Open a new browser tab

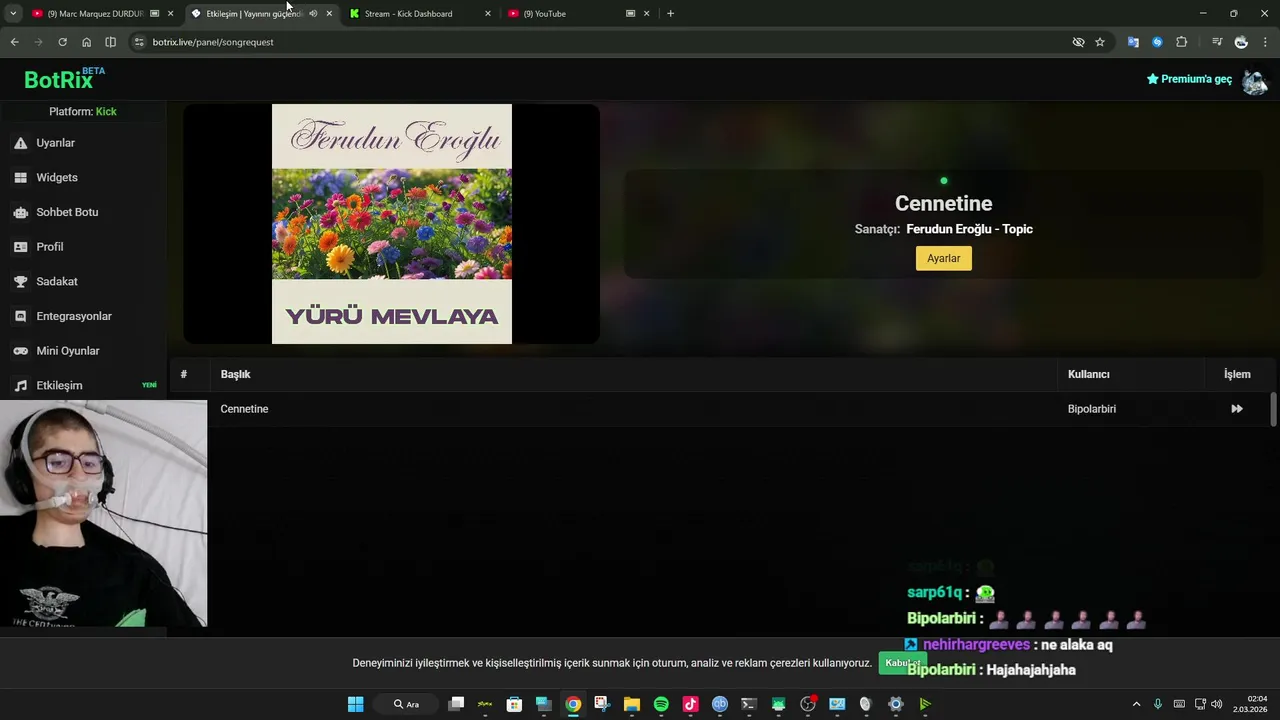670,14
